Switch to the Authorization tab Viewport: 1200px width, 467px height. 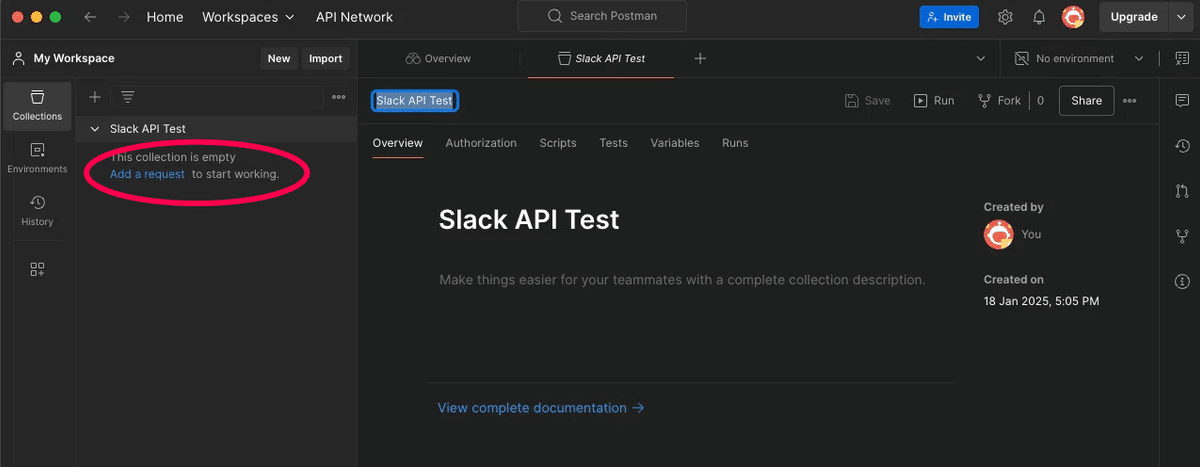point(481,143)
